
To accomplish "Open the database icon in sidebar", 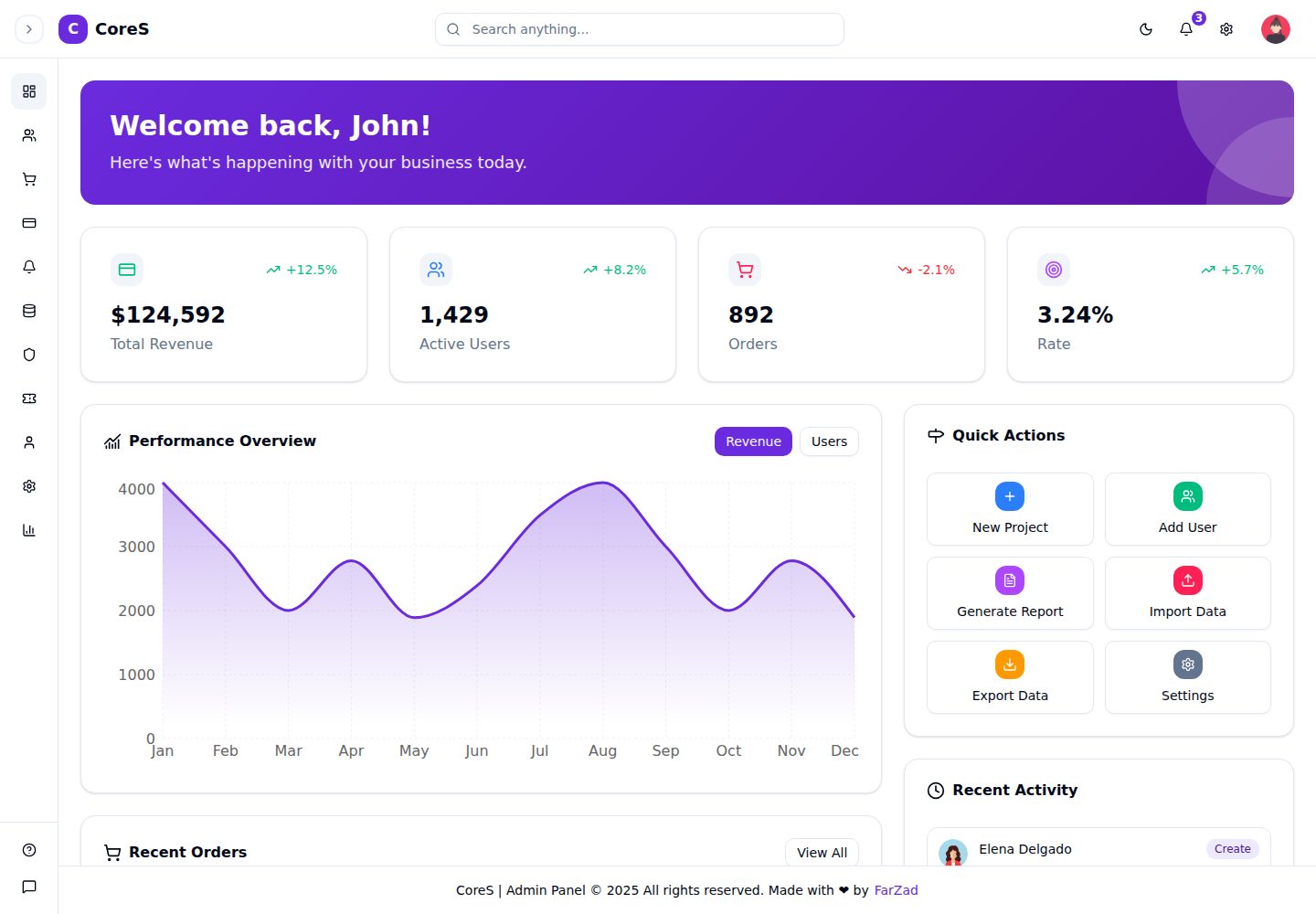I will tap(29, 311).
